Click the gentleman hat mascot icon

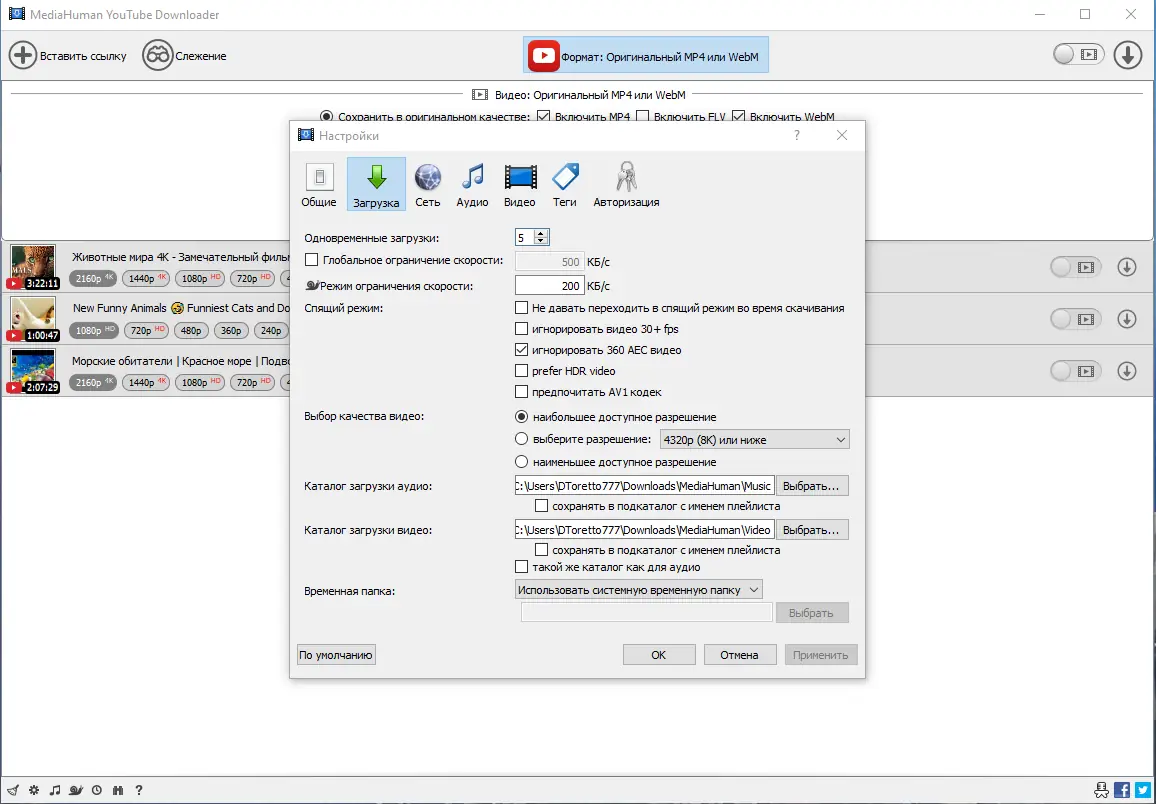[1101, 790]
